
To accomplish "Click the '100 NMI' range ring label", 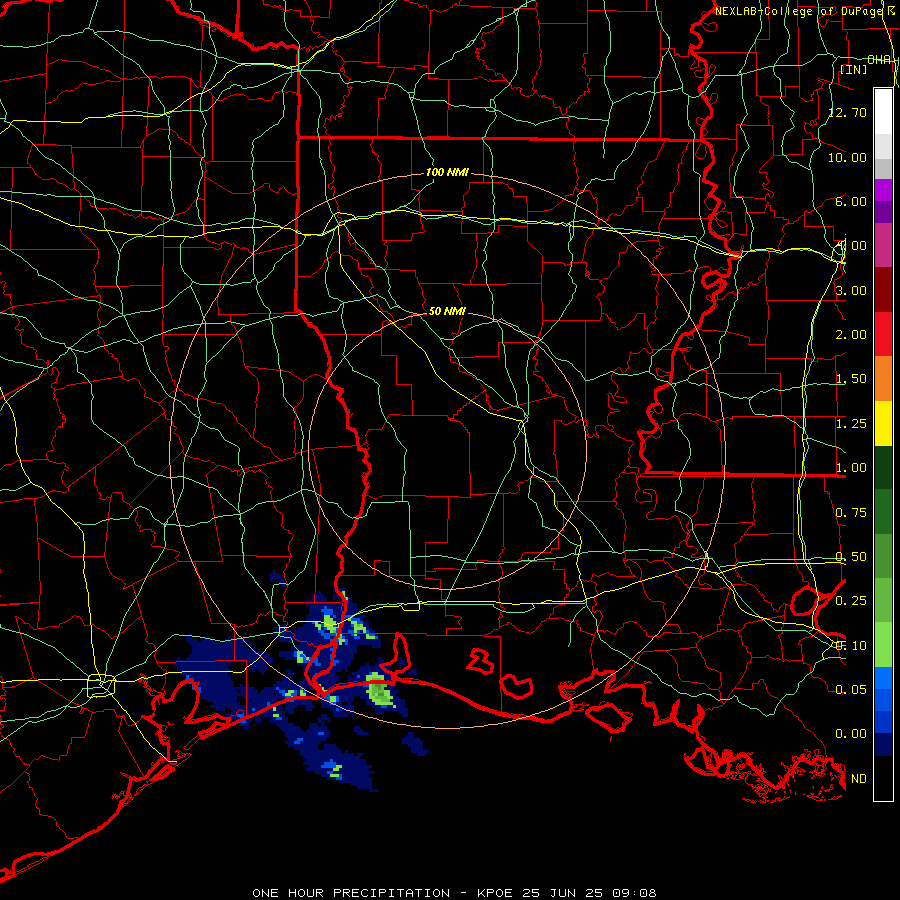I will coord(447,172).
